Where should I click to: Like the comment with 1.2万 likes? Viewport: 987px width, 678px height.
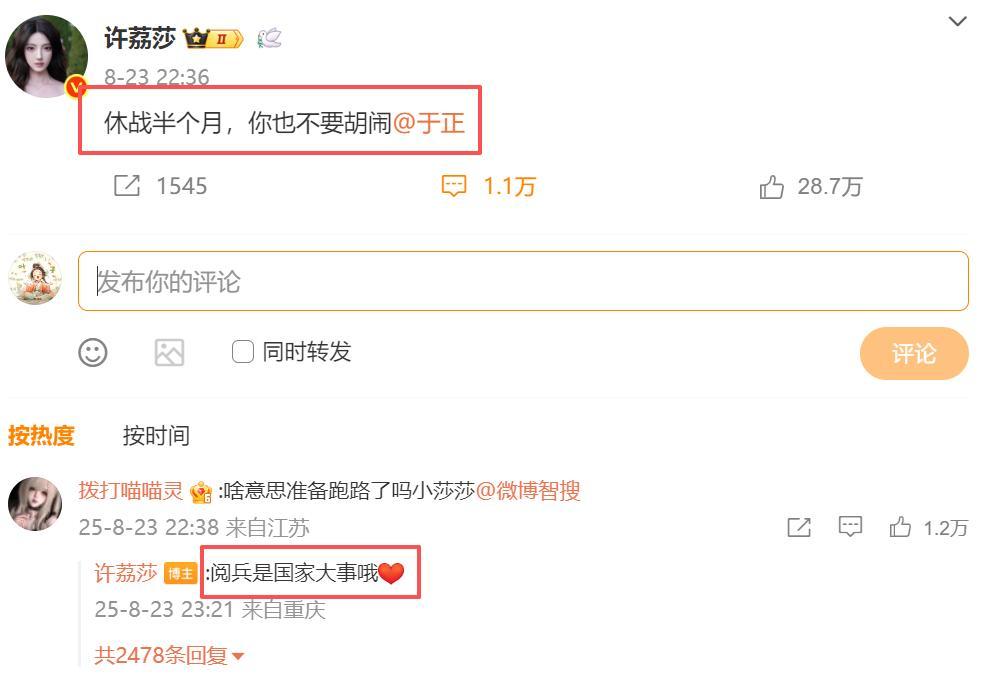point(900,527)
